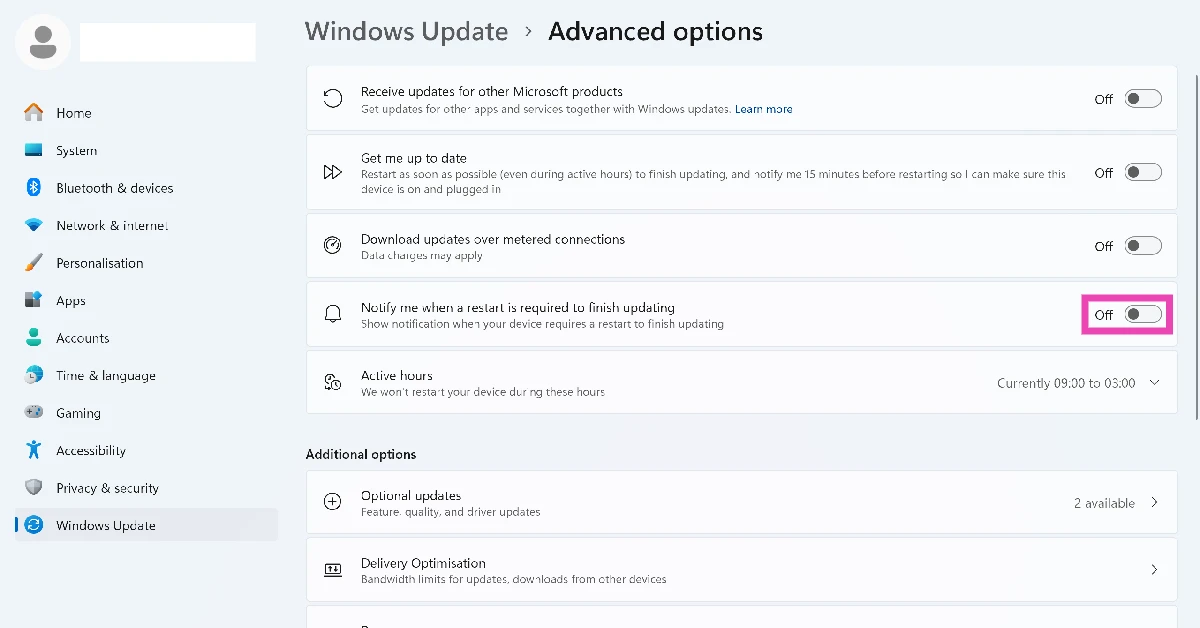This screenshot has width=1200, height=628.
Task: Turn on the Get me up to date toggle
Action: click(1143, 173)
